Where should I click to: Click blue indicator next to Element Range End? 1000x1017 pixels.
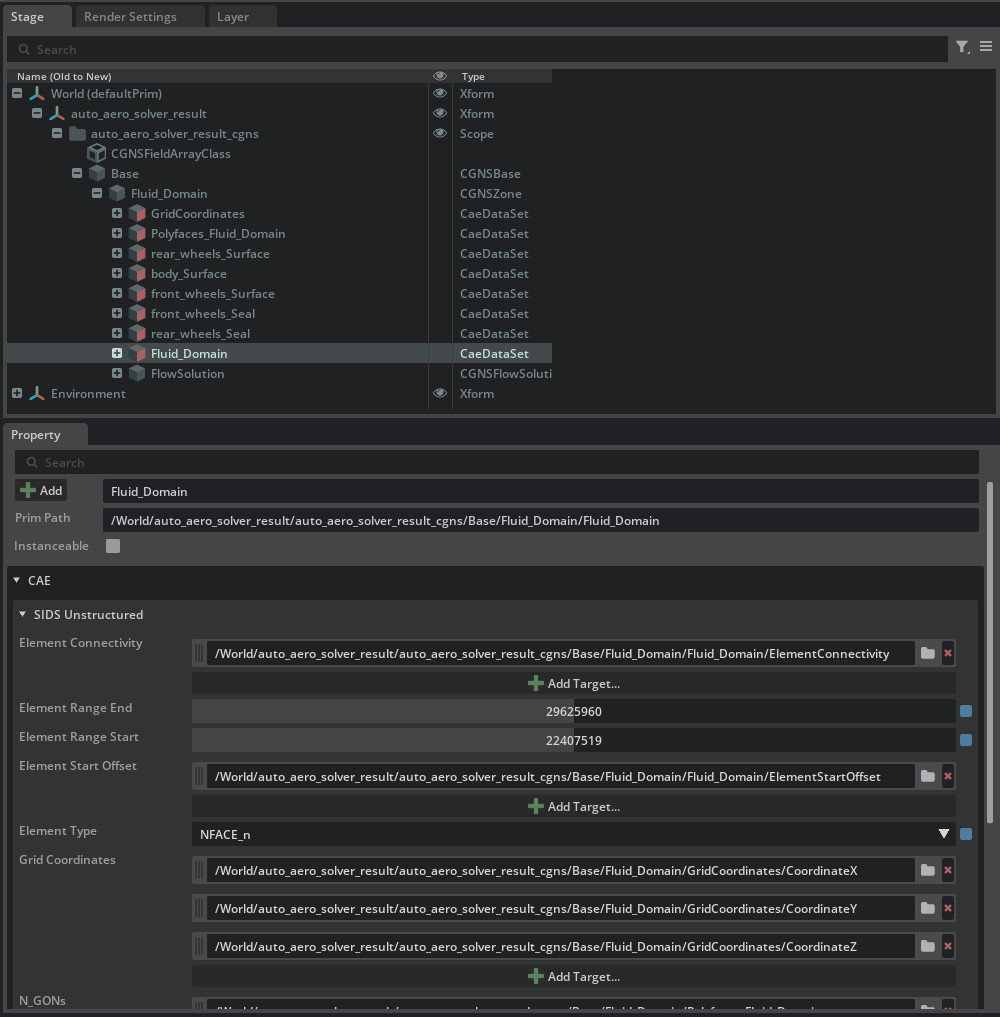[x=966, y=711]
